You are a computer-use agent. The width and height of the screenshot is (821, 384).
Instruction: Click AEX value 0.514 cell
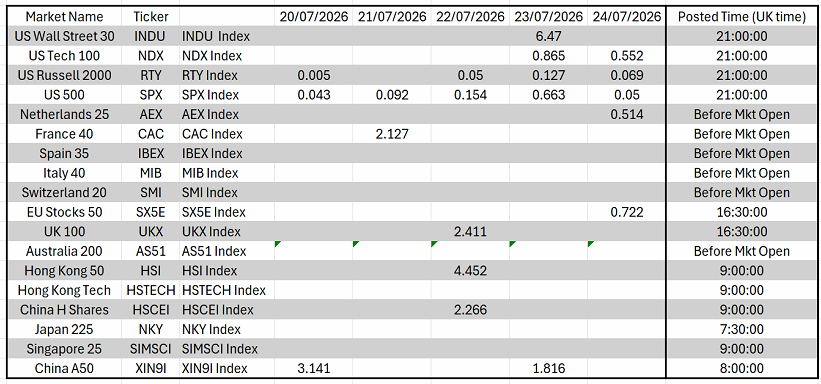click(x=627, y=115)
